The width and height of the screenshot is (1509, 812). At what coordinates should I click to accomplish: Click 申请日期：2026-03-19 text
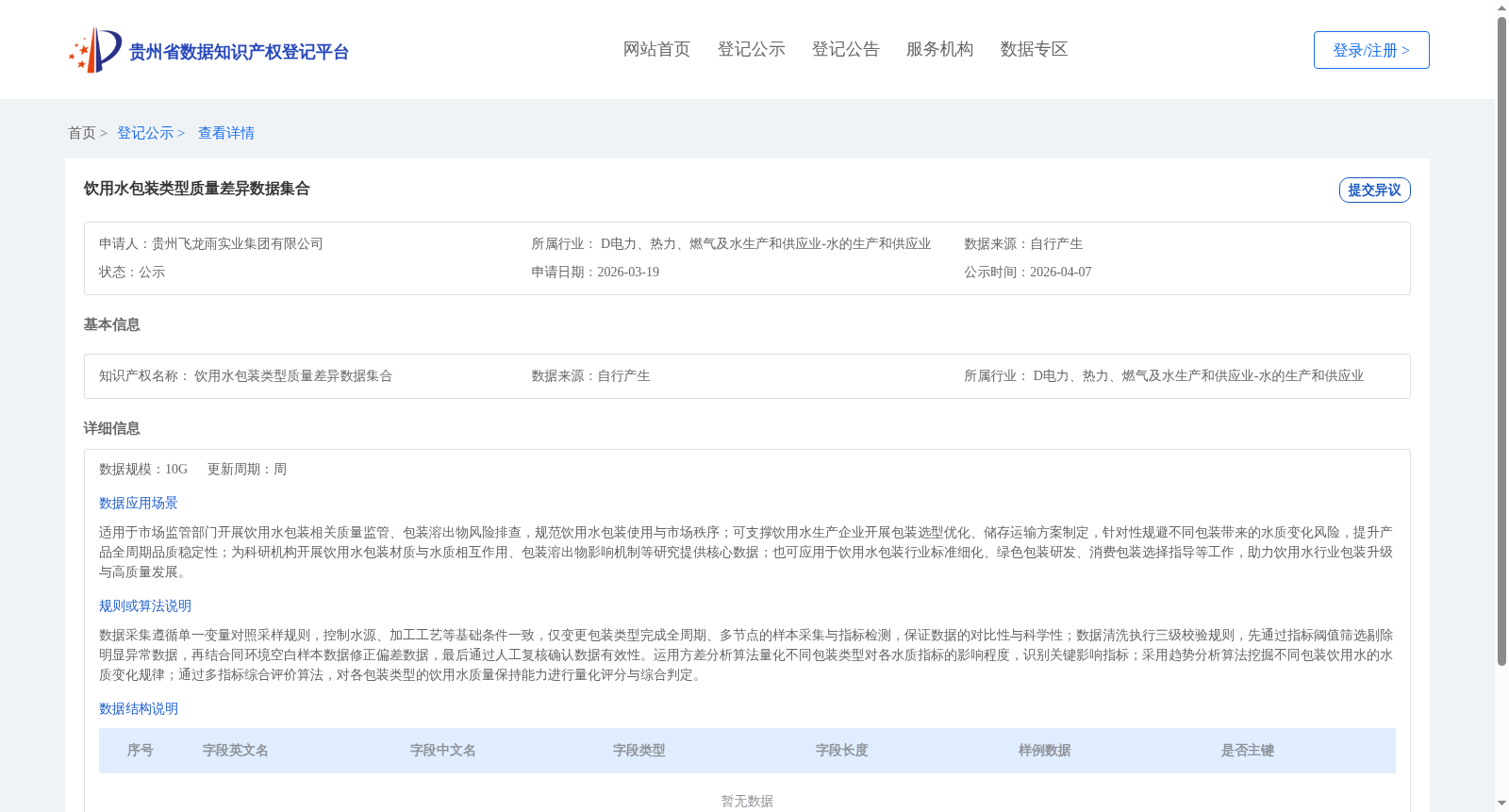pos(595,272)
